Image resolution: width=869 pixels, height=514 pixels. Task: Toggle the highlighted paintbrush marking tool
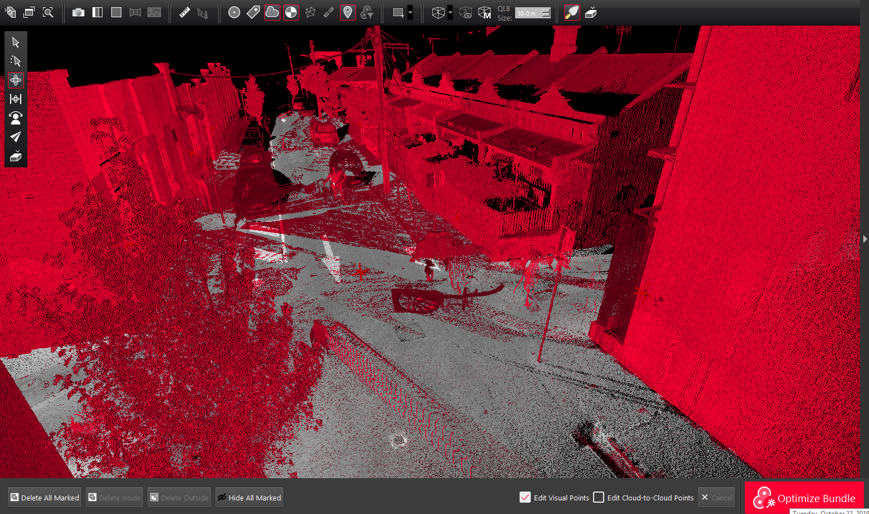click(572, 13)
